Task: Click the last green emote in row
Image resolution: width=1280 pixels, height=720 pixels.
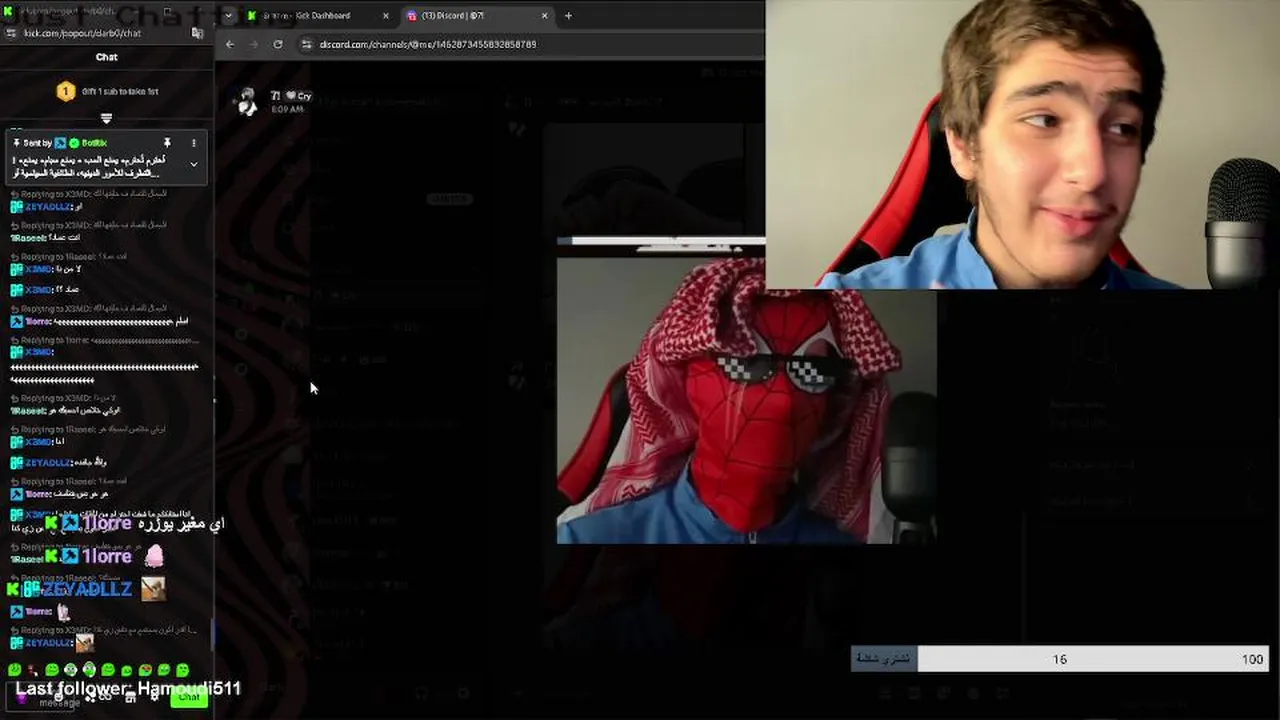Action: (x=183, y=670)
